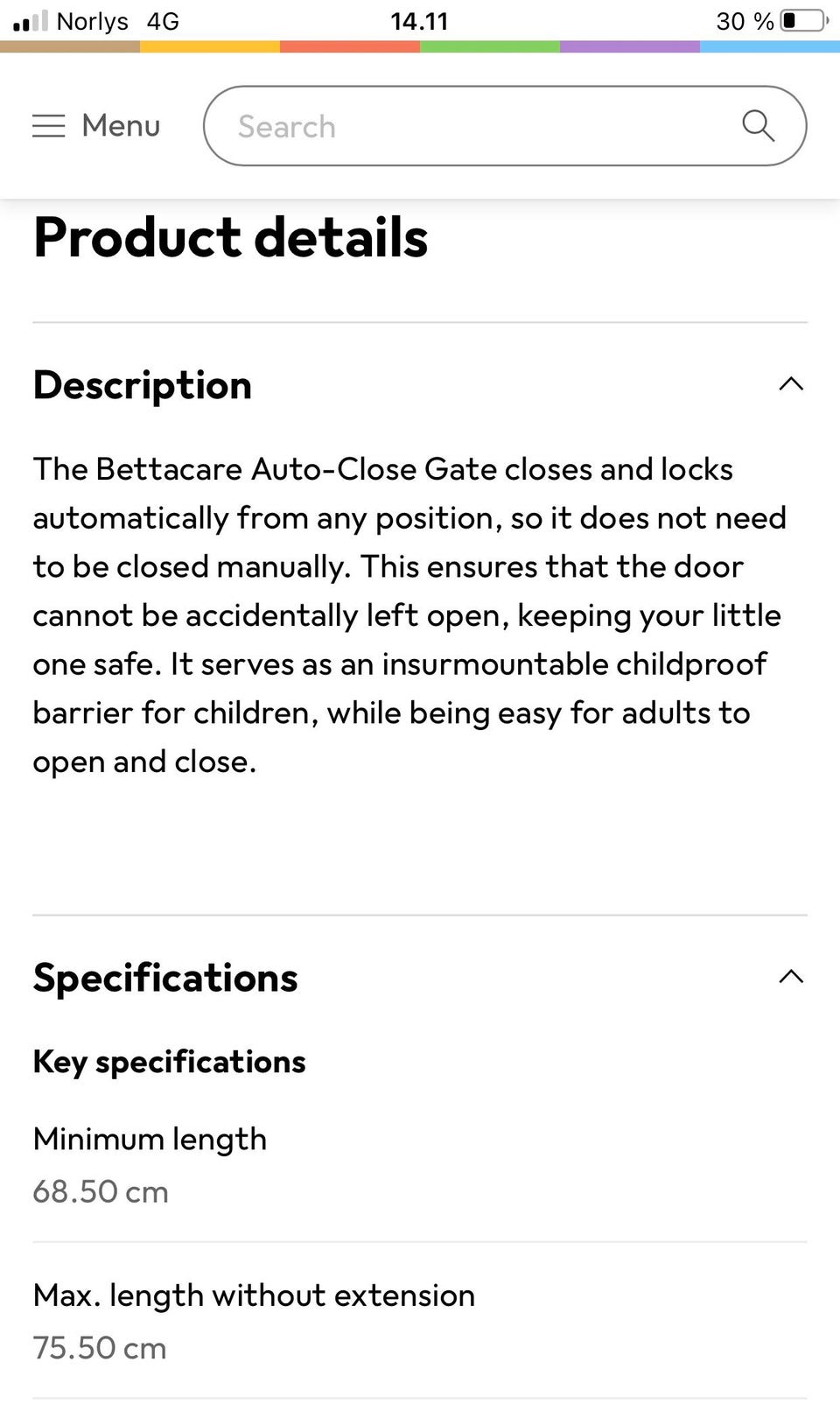Viewport: 840px width, 1425px height.
Task: Tap the battery icon in status bar
Action: click(802, 20)
